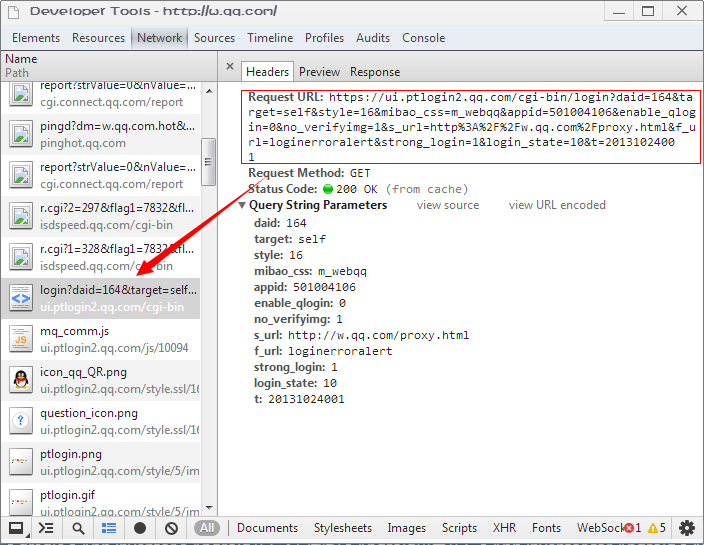This screenshot has height=545, width=704.
Task: Switch to the Preview tab
Action: tap(319, 72)
